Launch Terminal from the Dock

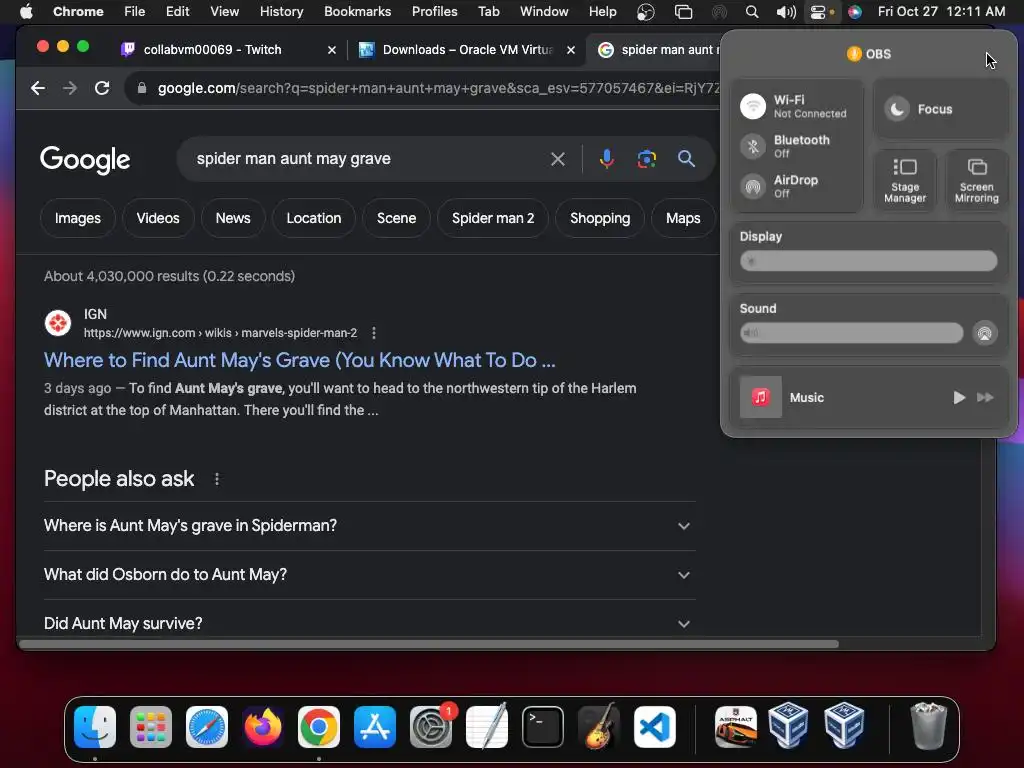tap(543, 727)
